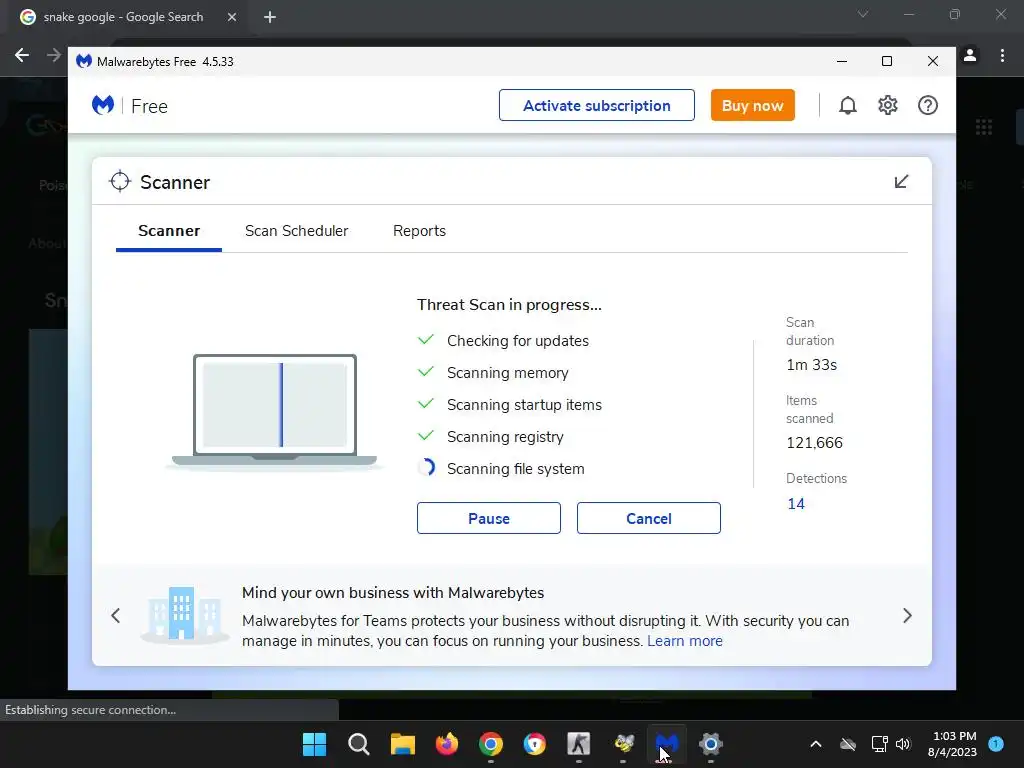Switch to Google Chrome on taskbar

[490, 744]
